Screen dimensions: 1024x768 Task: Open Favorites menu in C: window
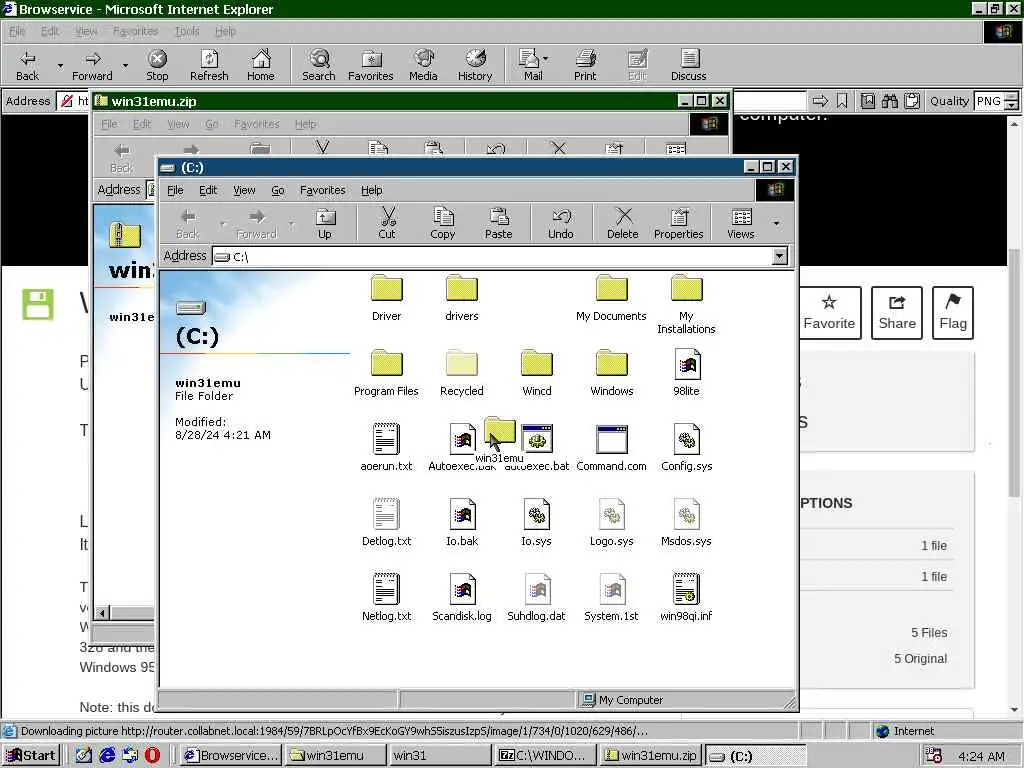coord(323,190)
